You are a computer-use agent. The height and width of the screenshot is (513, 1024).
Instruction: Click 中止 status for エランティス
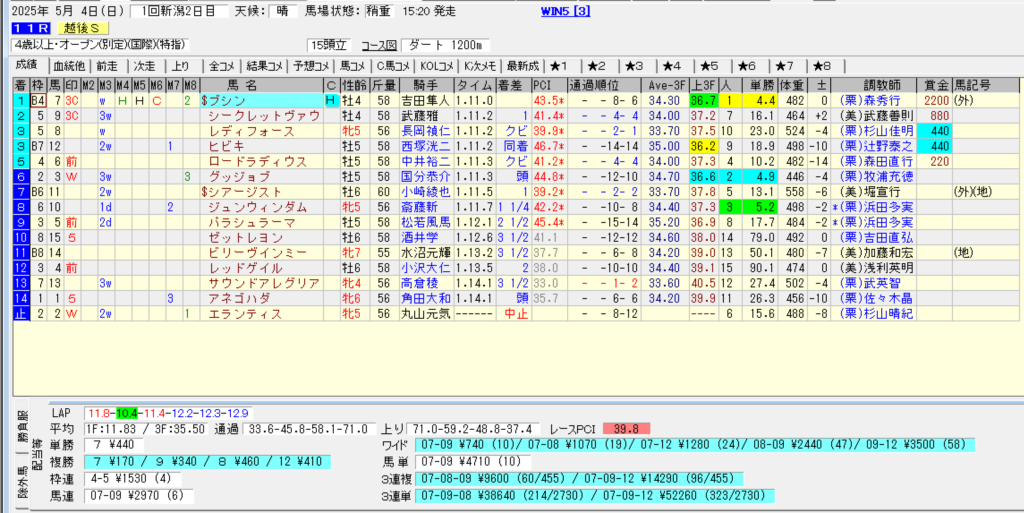[x=514, y=314]
